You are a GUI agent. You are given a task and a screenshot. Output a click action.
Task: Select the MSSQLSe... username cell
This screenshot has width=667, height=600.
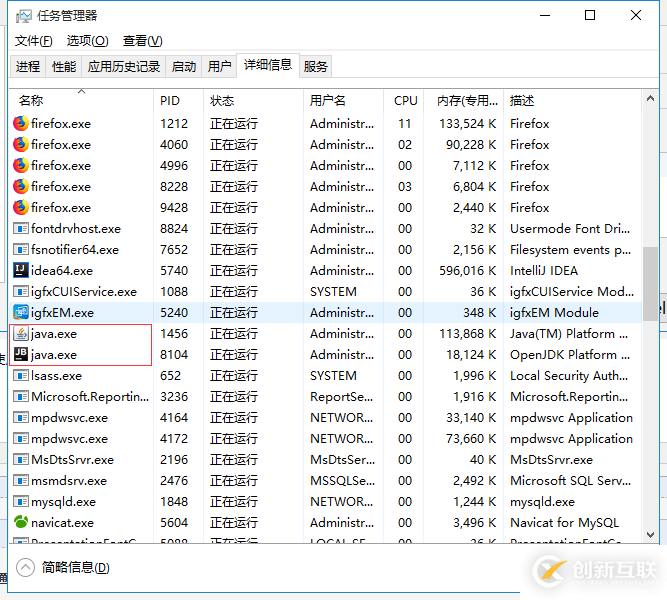(x=342, y=481)
